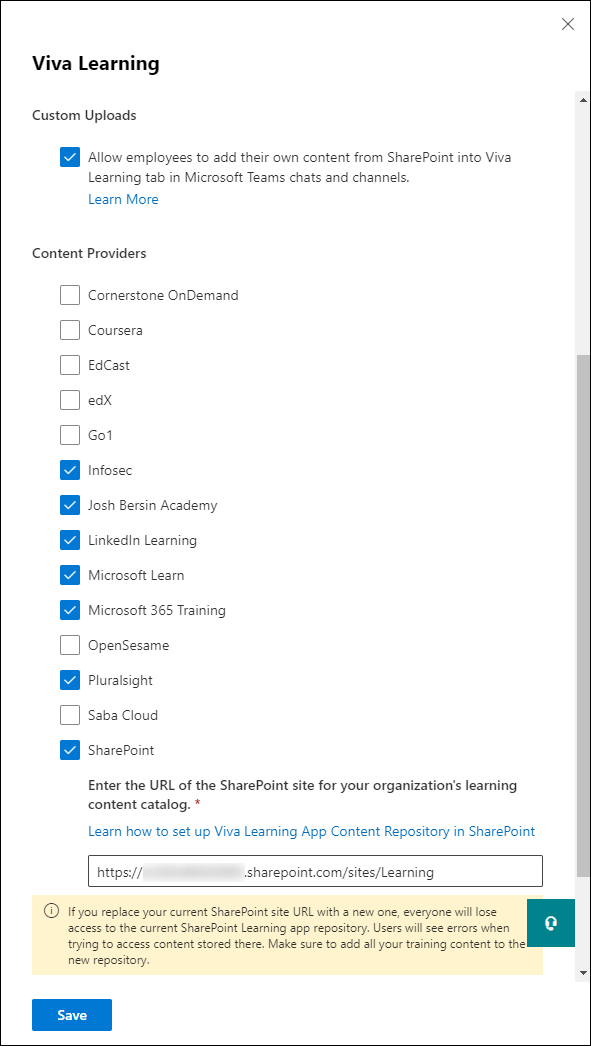Uncheck the SharePoint content provider

(69, 750)
